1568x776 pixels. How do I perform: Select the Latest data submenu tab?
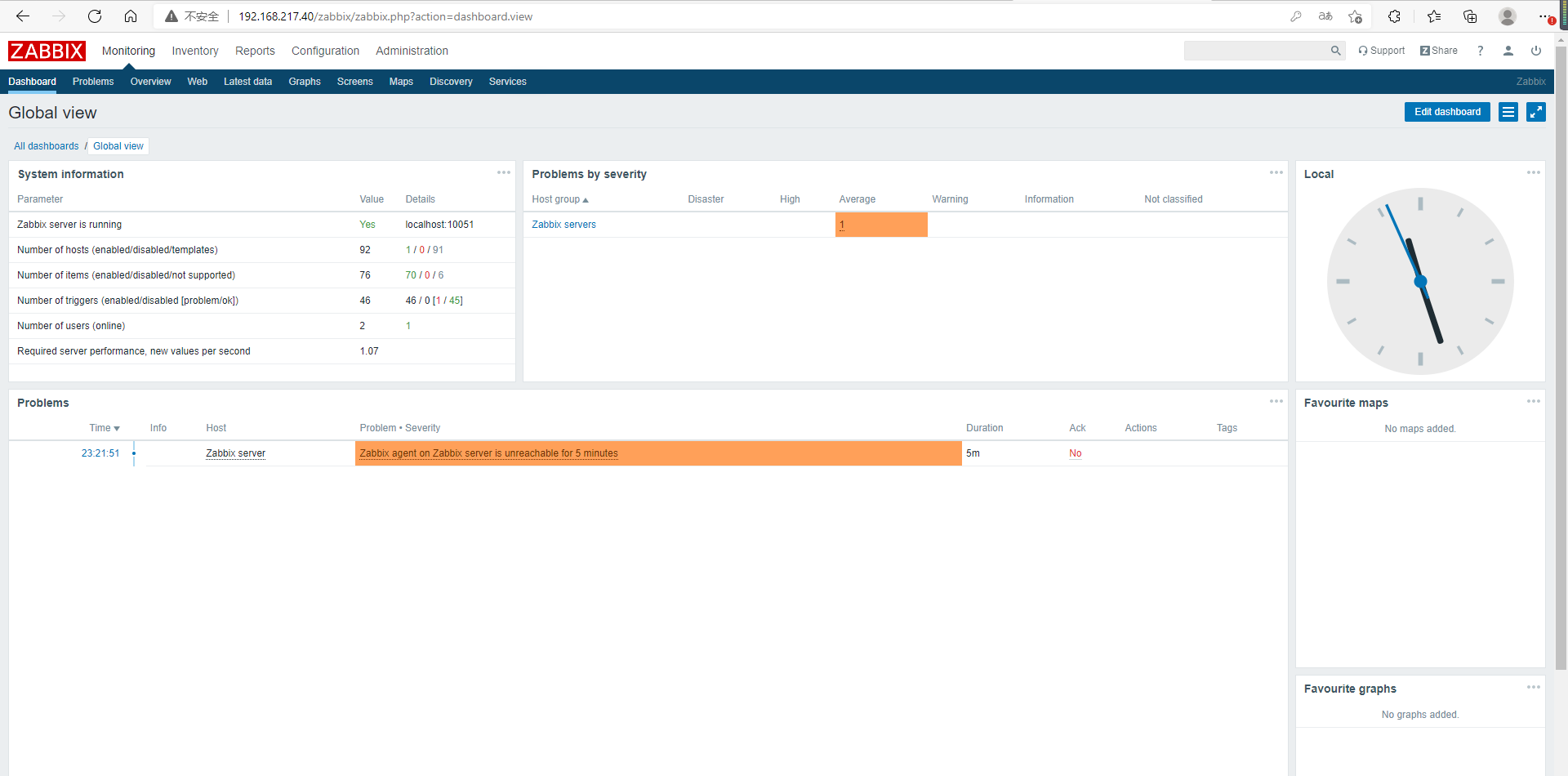(x=247, y=82)
